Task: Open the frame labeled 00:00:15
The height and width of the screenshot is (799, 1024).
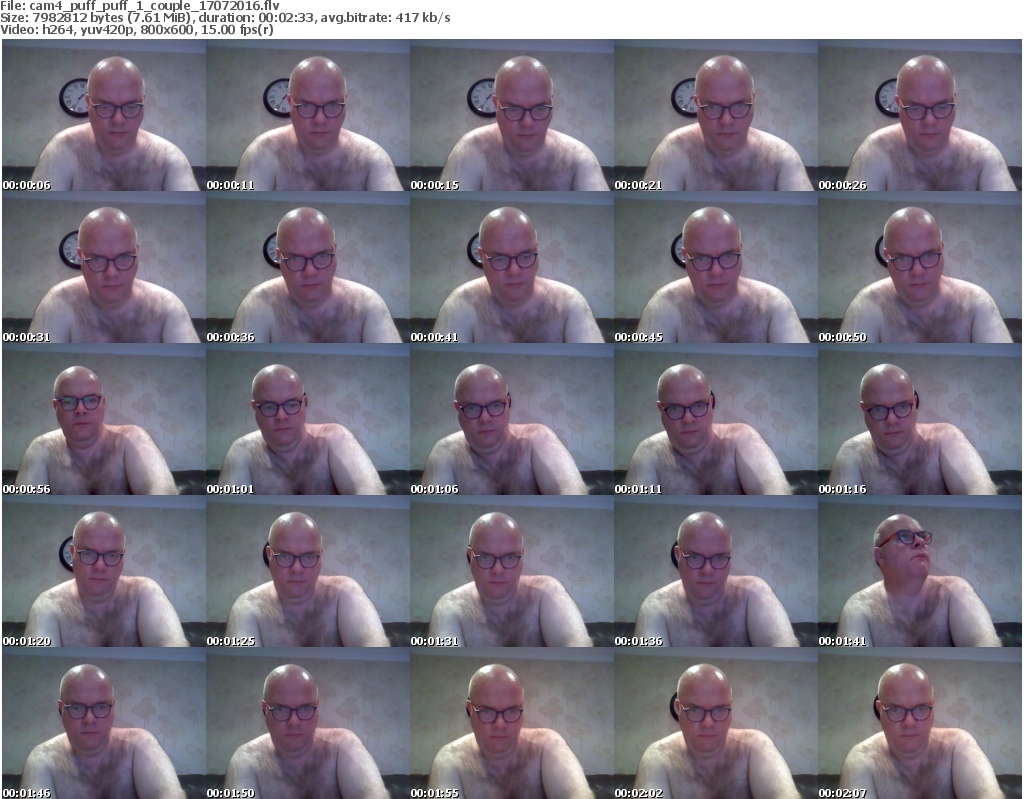Action: tap(512, 115)
